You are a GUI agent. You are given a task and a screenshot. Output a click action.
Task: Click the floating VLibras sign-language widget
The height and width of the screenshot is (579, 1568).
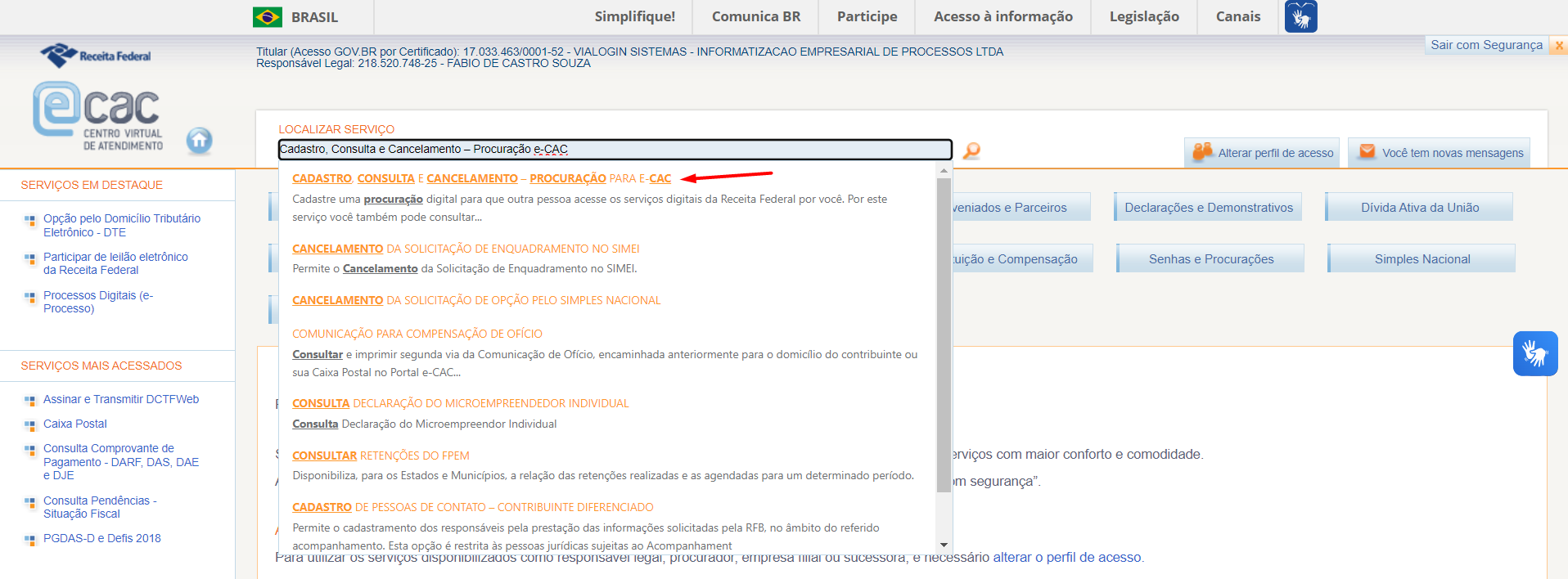point(1534,353)
